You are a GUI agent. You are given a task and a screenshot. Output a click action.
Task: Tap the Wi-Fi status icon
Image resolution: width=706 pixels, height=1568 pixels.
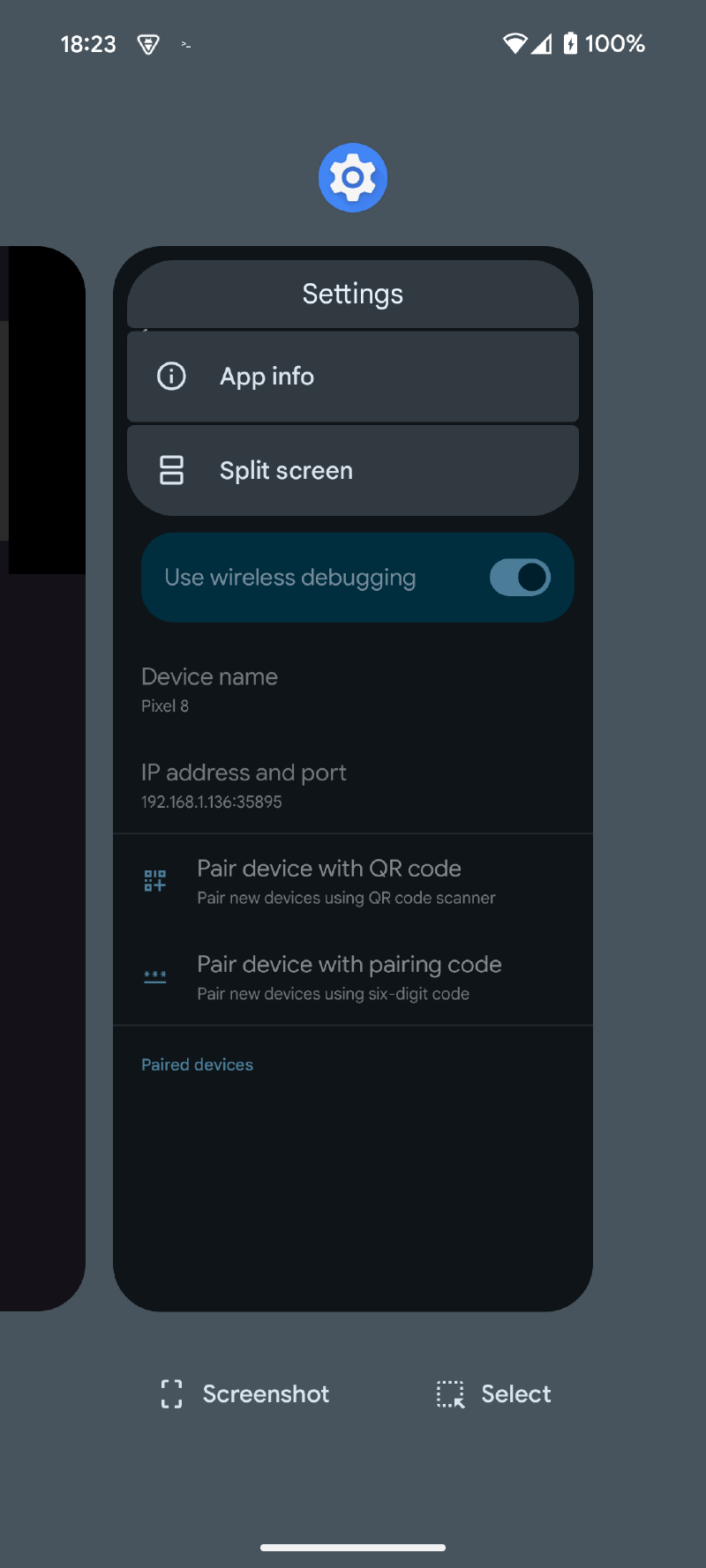pos(514,44)
